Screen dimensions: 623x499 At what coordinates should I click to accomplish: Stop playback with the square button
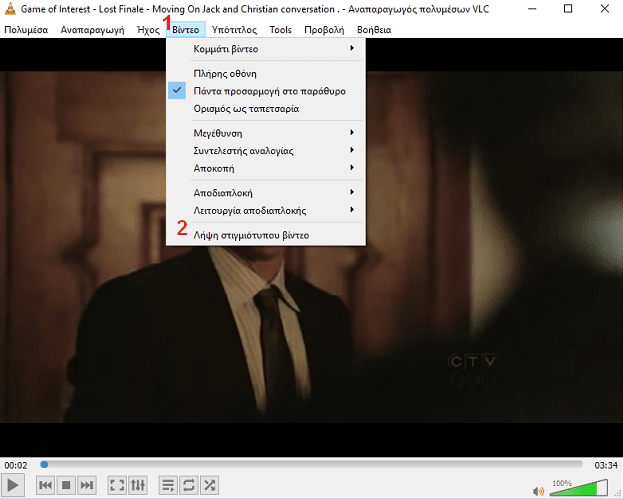coord(66,485)
